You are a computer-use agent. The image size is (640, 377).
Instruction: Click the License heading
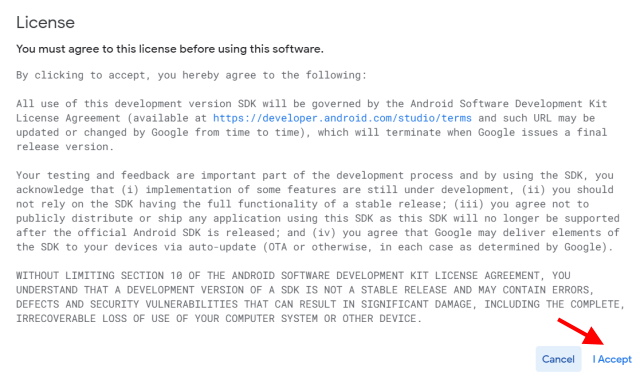click(45, 22)
